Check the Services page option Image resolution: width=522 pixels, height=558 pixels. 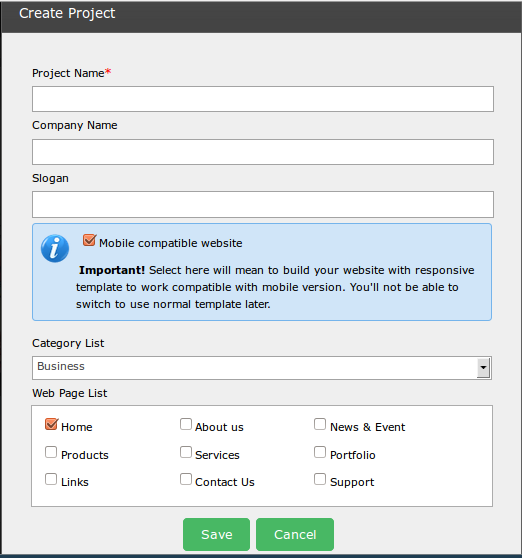click(186, 452)
